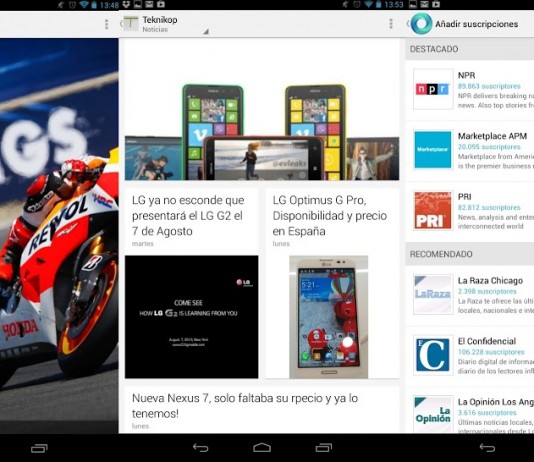Viewport: 534px width, 462px height.
Task: Click the Teknikop title text
Action: pyautogui.click(x=160, y=20)
